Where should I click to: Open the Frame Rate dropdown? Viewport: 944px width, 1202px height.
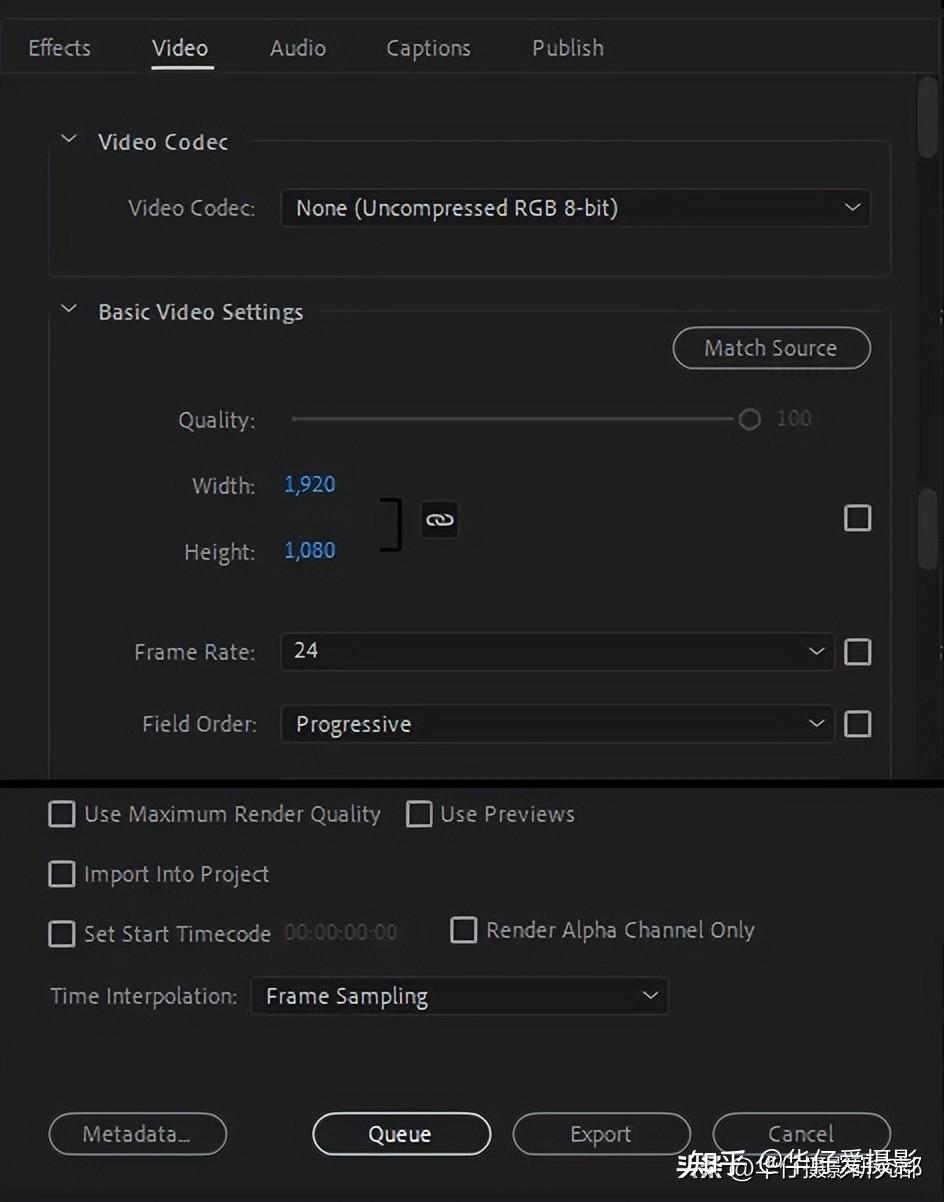(557, 651)
